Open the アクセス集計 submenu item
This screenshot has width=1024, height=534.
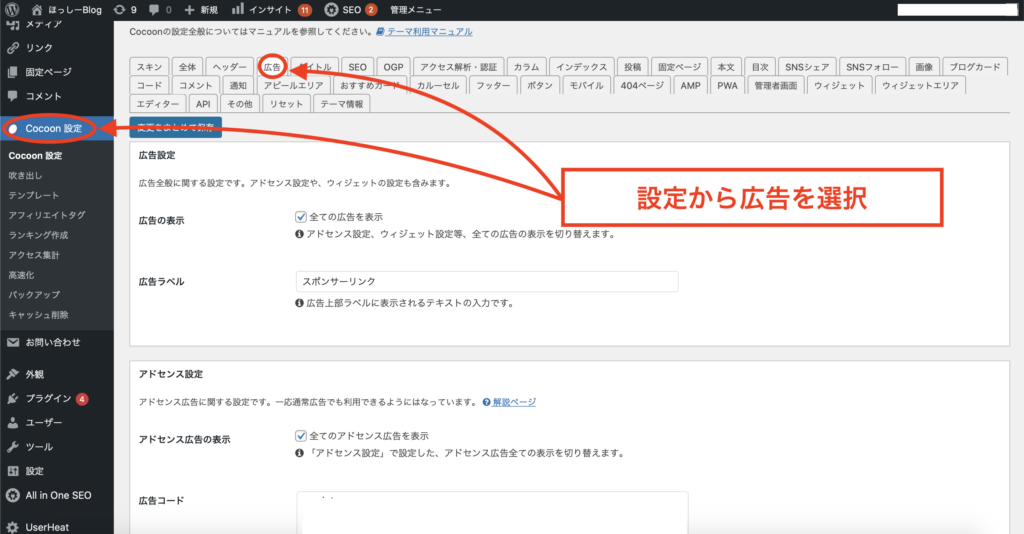(x=34, y=255)
